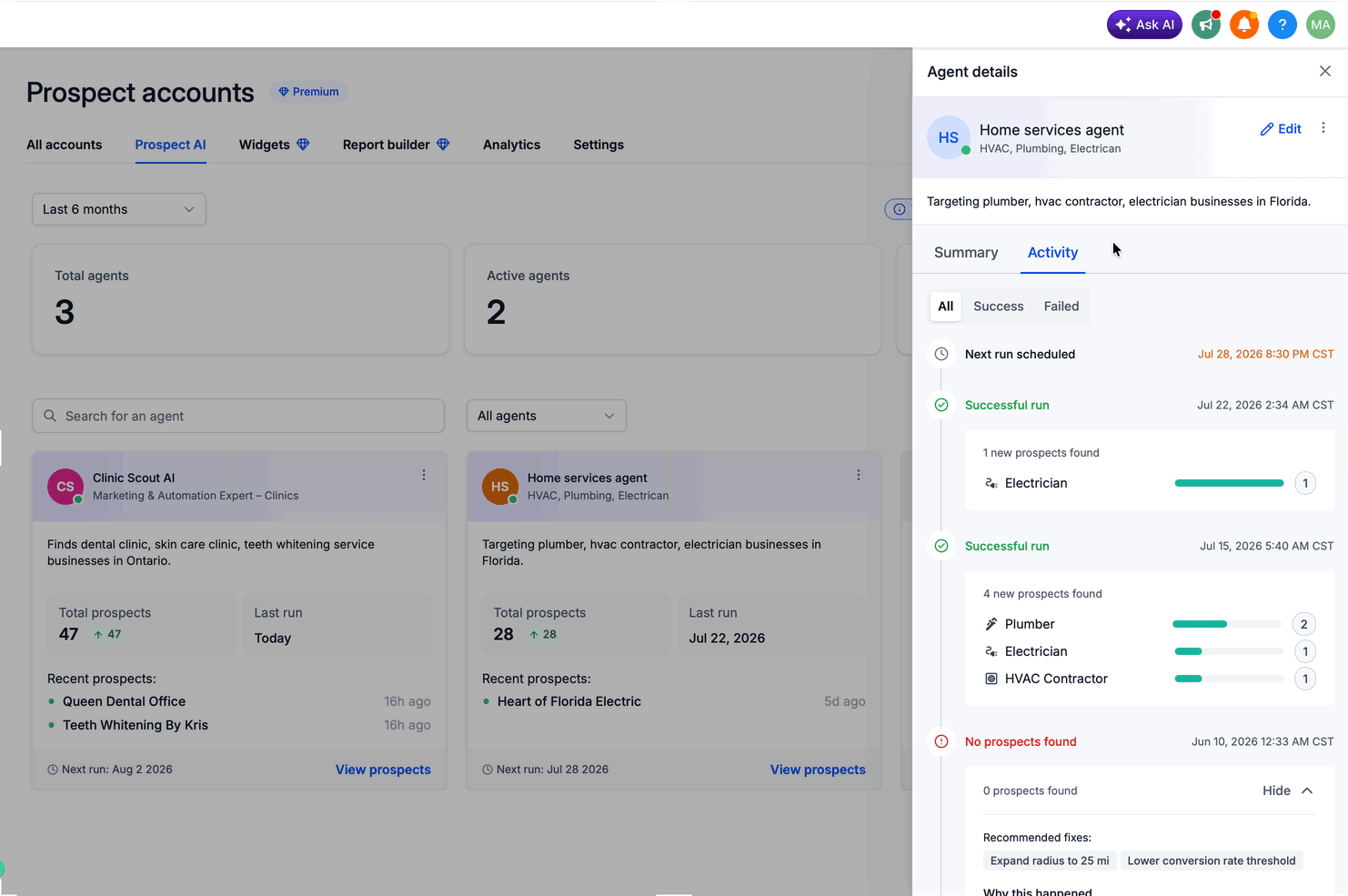Filter activity by Failed
Screen dimensions: 1348x896
1061,307
